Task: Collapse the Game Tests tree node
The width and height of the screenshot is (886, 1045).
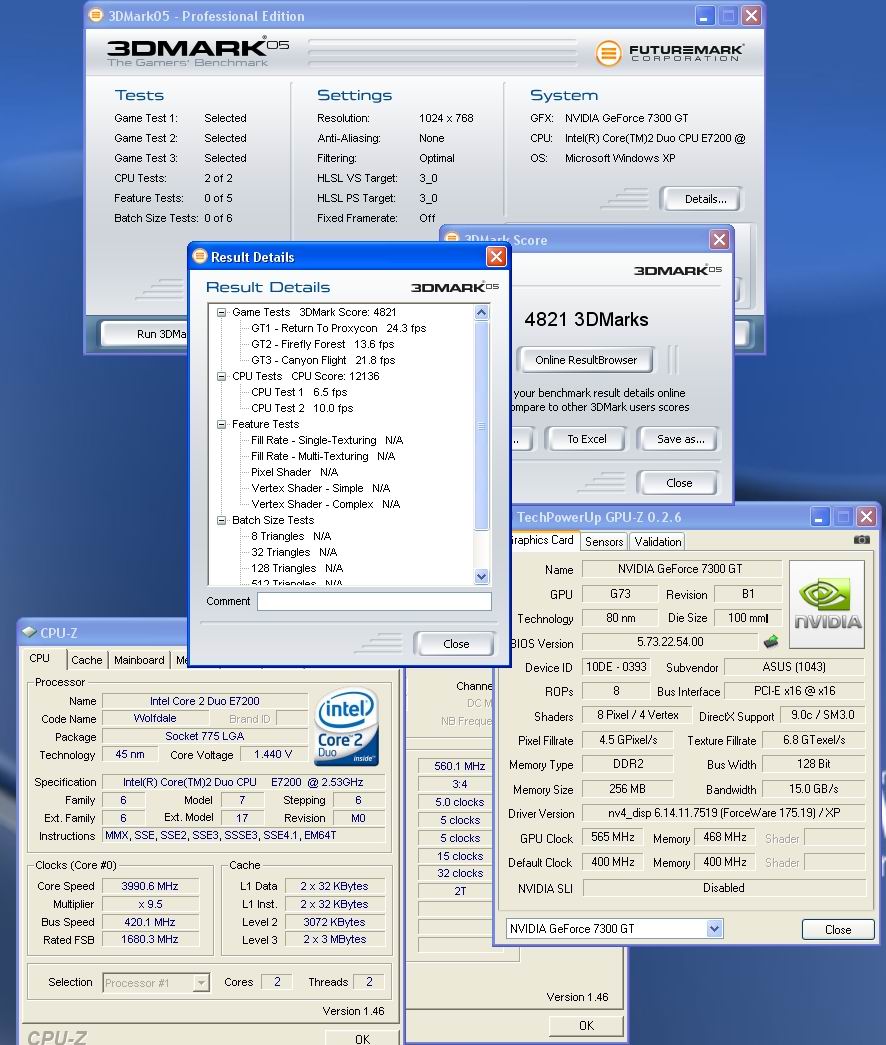Action: [x=221, y=312]
